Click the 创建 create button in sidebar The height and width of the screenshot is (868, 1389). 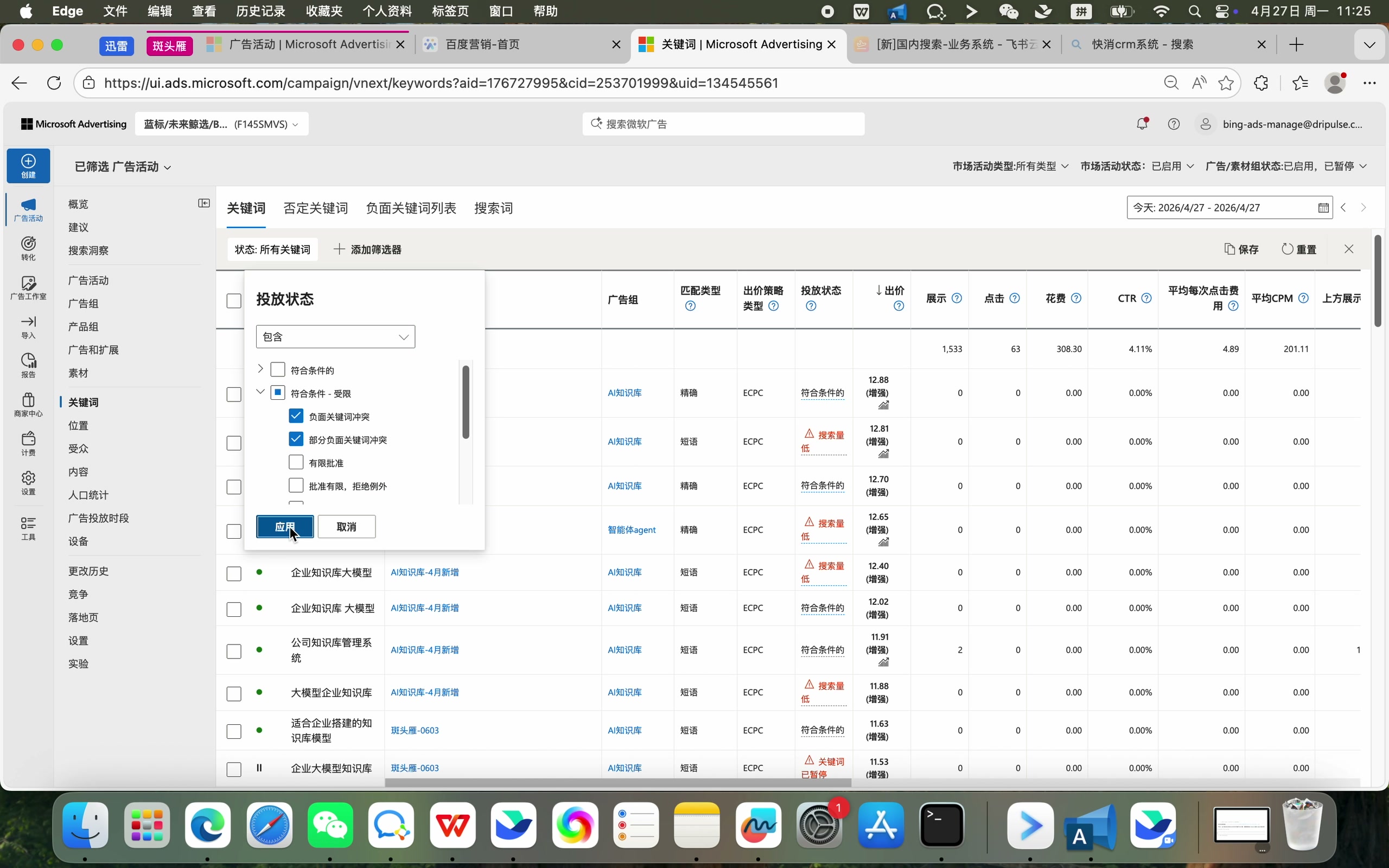28,166
